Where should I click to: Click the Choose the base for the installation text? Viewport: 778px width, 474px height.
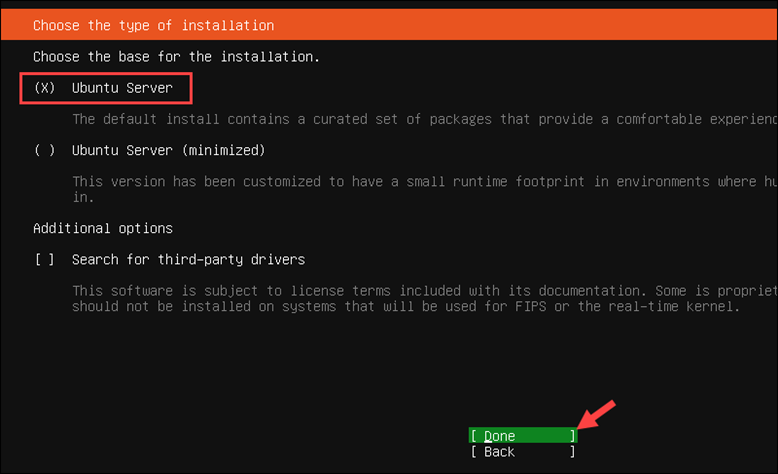(176, 57)
